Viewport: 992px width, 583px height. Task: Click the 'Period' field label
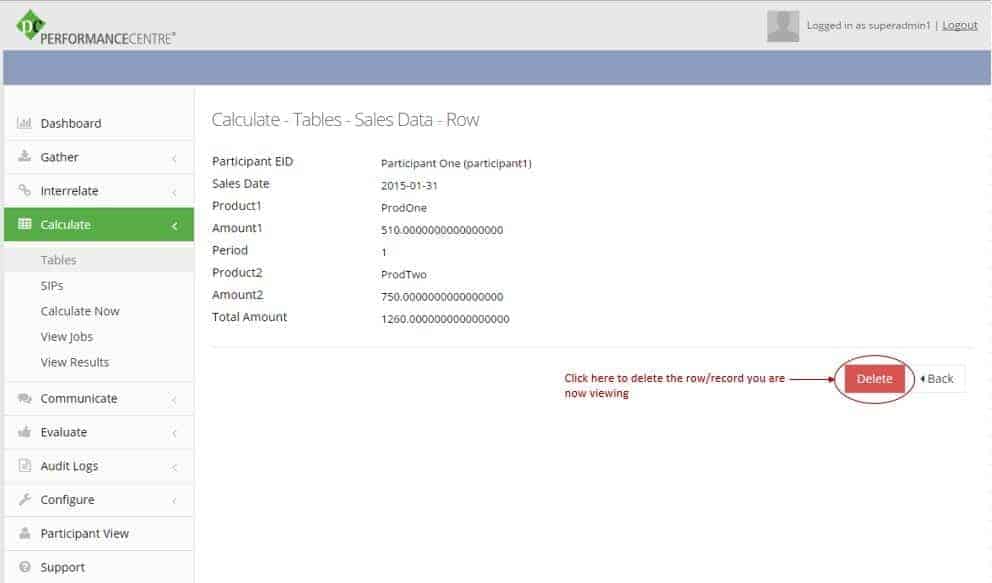tap(230, 250)
